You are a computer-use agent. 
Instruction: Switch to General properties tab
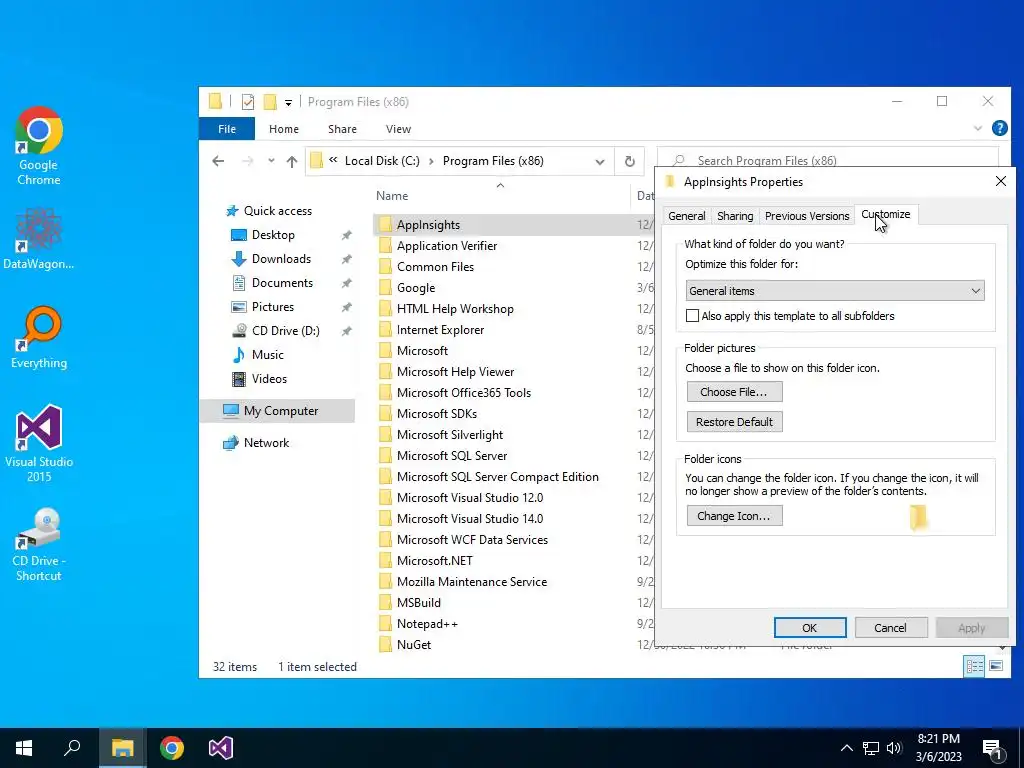pos(686,216)
